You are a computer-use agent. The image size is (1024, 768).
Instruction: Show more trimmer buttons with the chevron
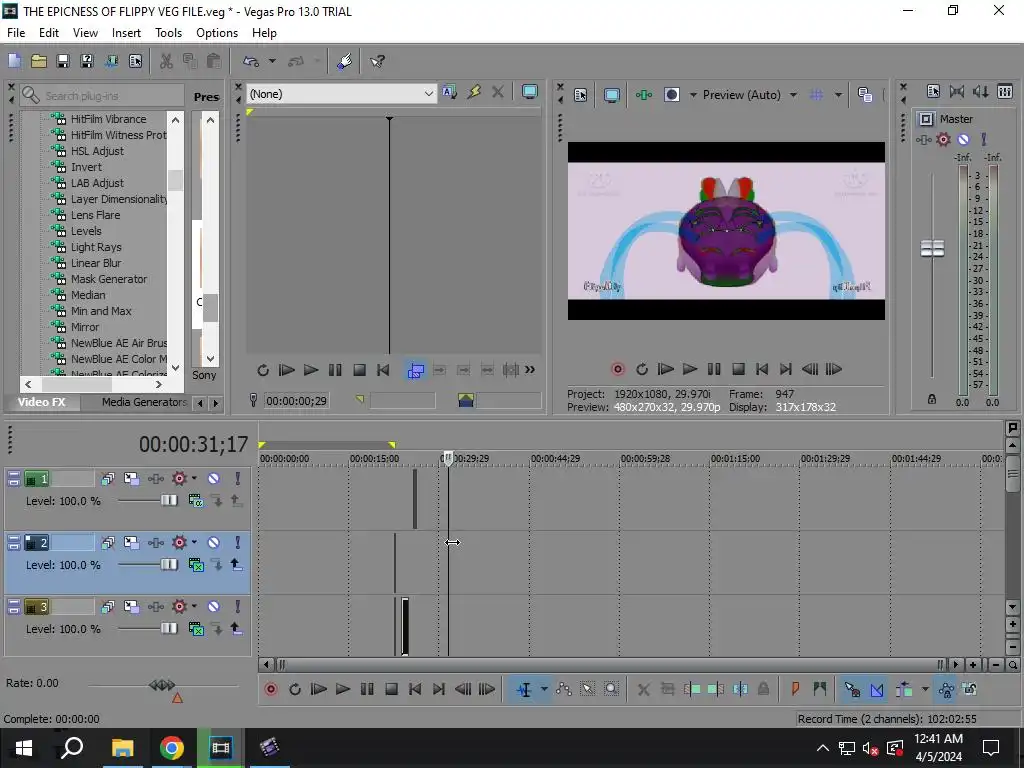click(530, 370)
